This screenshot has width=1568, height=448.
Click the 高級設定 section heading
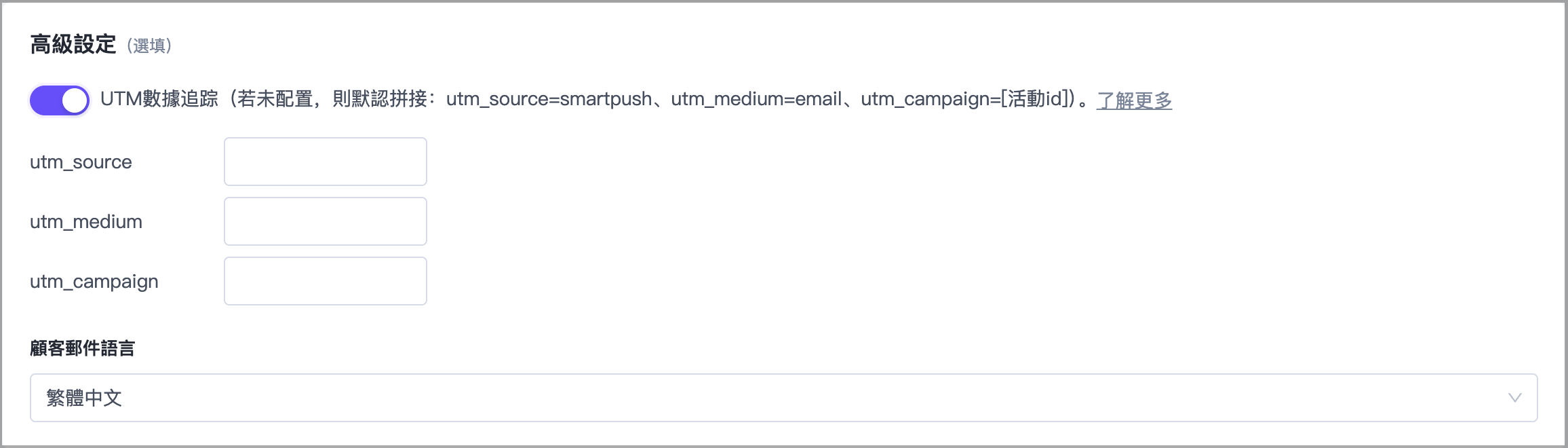pos(73,45)
